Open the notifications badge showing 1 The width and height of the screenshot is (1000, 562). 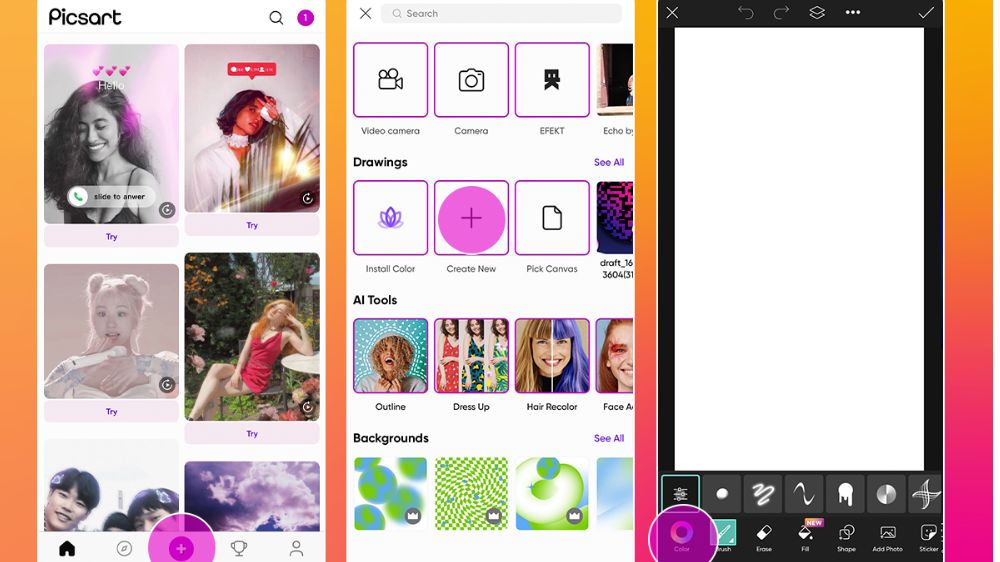pos(305,17)
